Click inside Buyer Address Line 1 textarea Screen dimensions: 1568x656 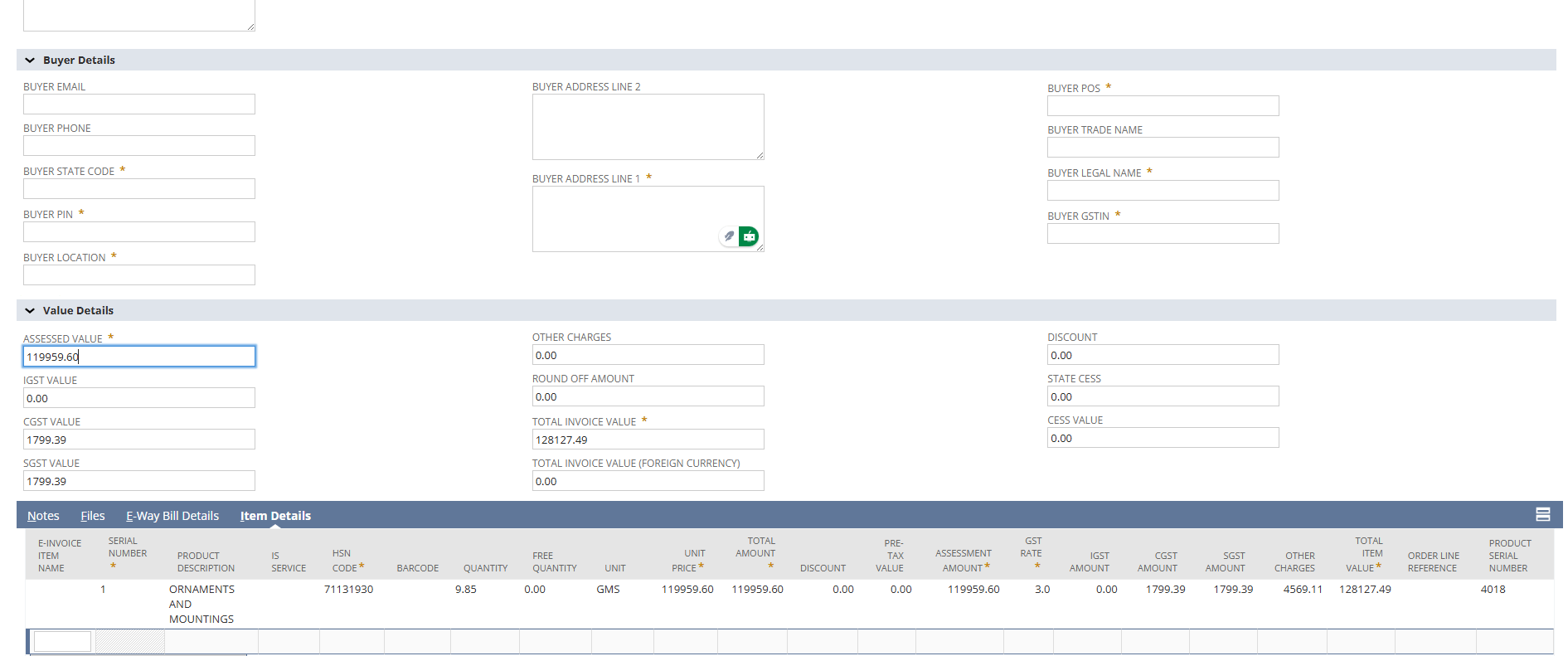648,219
